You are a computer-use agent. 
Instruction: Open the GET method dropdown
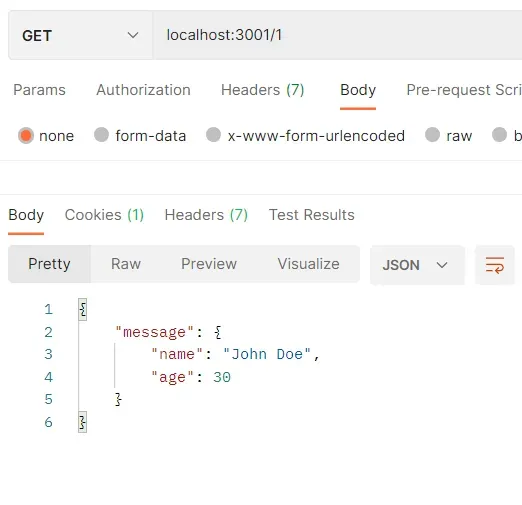(80, 35)
